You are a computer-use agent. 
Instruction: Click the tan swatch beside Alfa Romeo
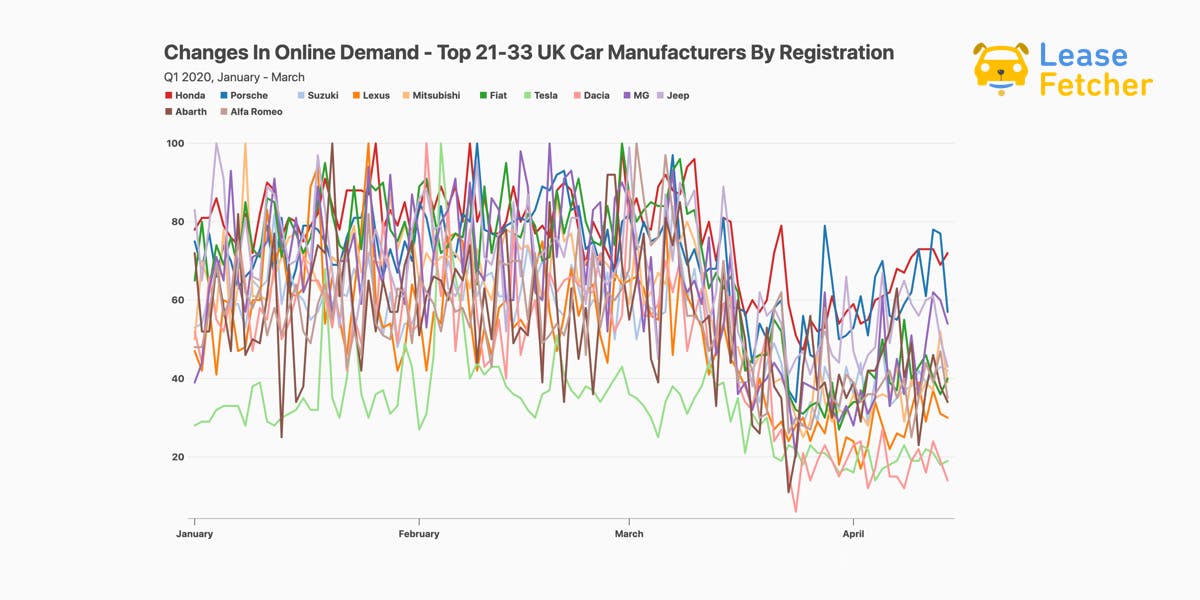224,112
